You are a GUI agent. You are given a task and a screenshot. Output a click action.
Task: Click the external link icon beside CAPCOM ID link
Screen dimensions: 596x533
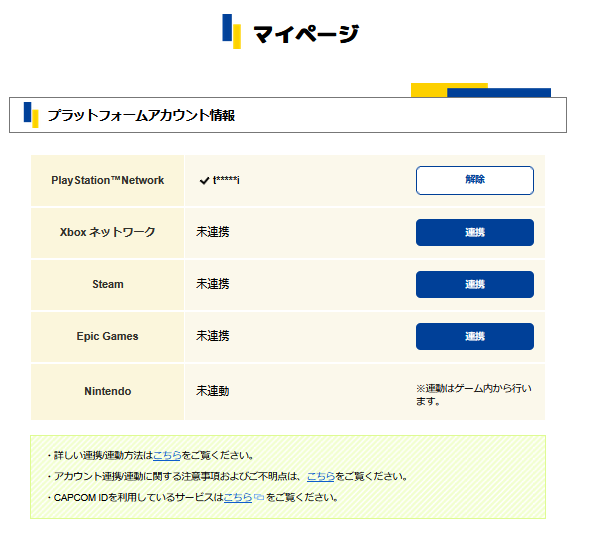(259, 497)
